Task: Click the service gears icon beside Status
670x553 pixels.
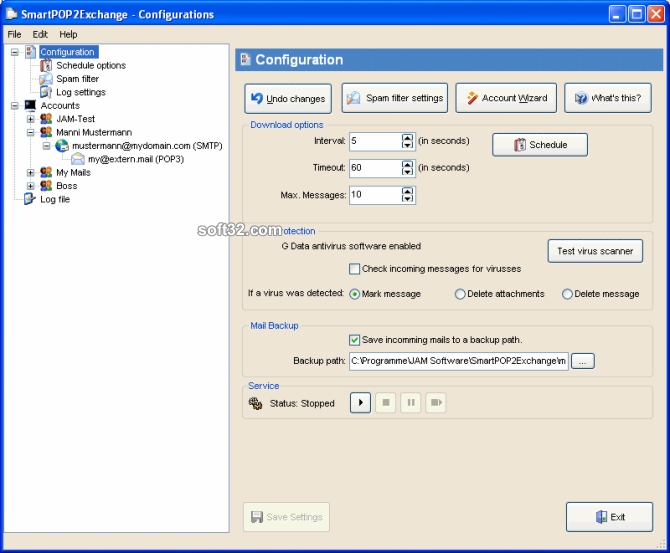Action: click(x=256, y=403)
